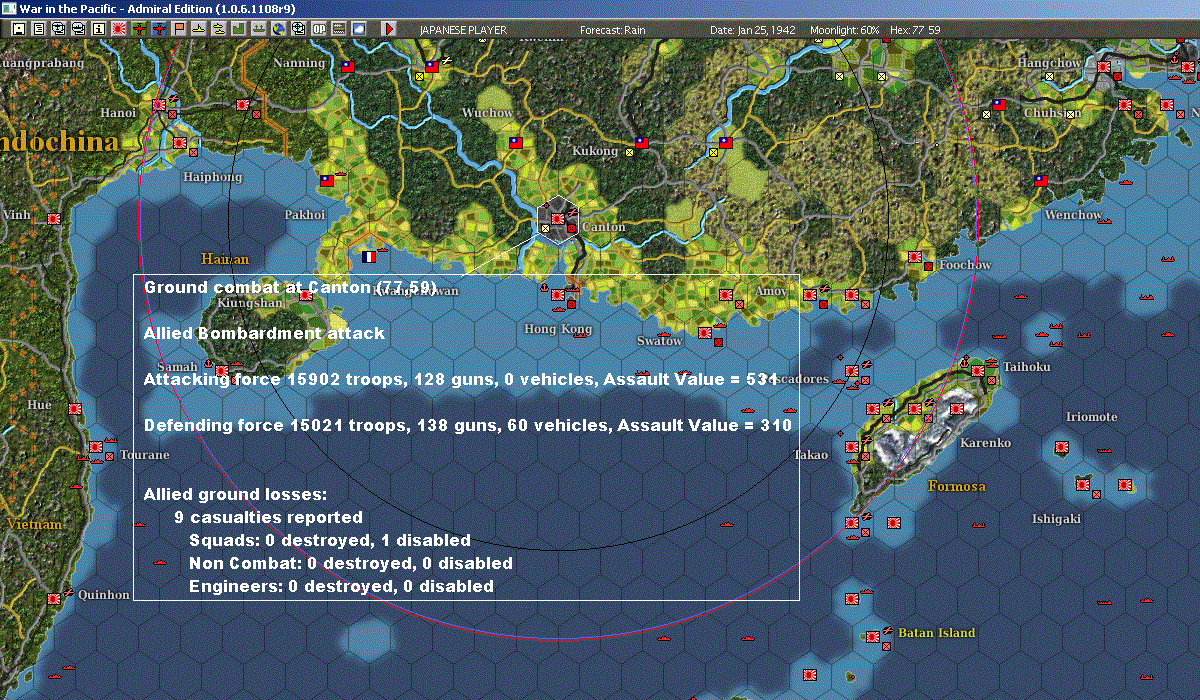Click 'Forecast: Rain' in top bar

[x=613, y=30]
